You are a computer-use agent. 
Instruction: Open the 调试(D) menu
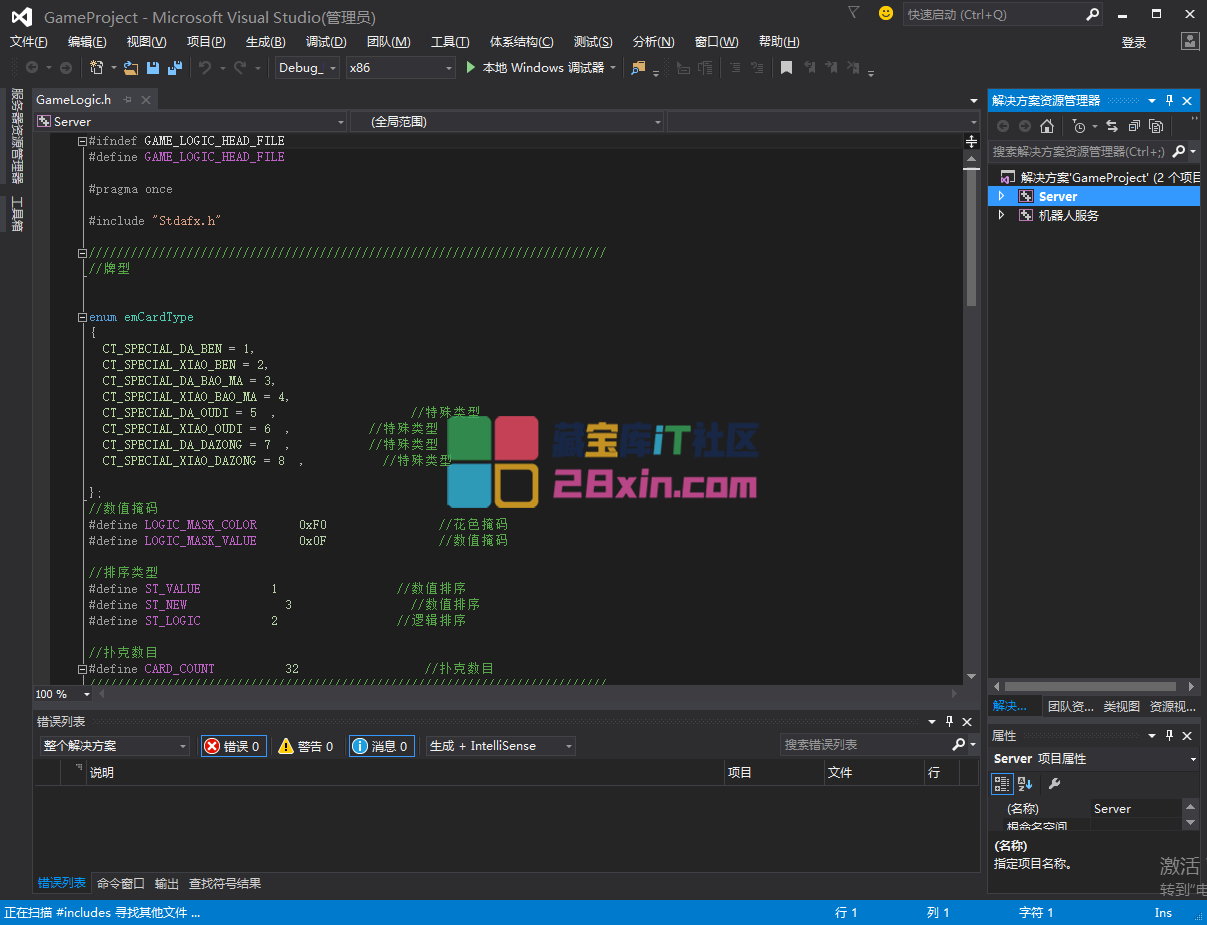coord(326,41)
